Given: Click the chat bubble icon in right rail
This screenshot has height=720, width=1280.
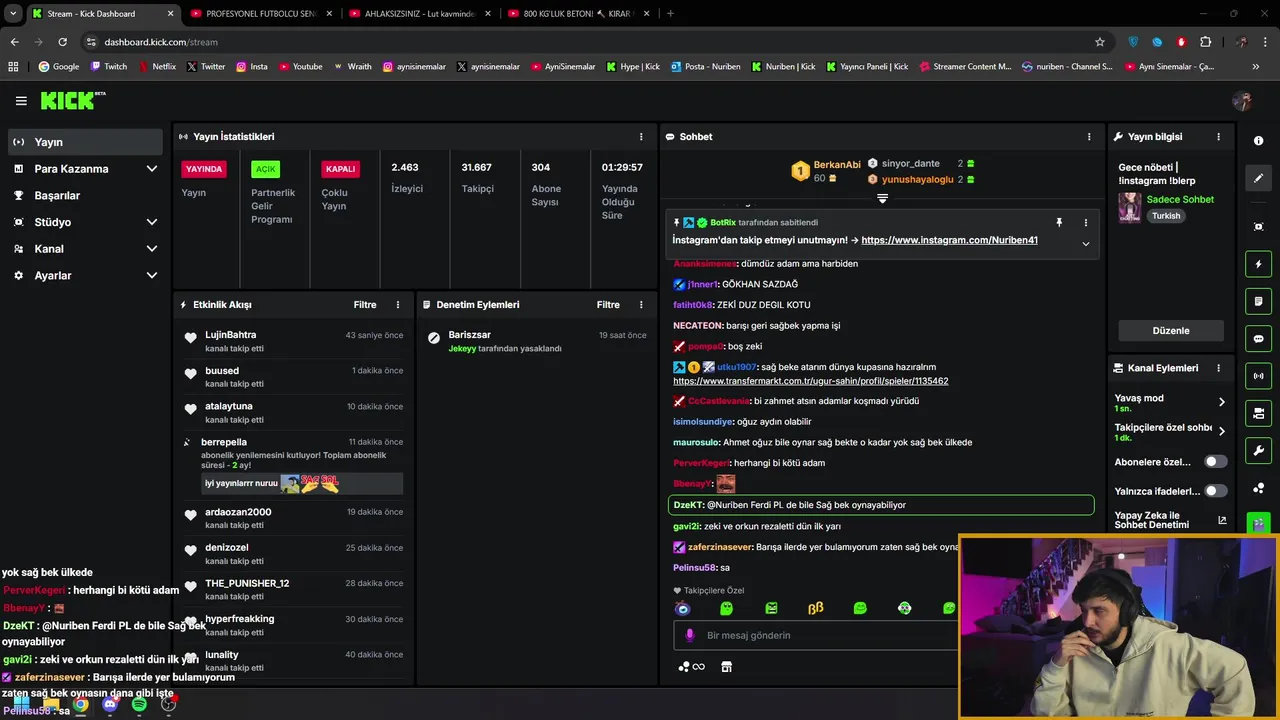Looking at the screenshot, I should 1259,339.
